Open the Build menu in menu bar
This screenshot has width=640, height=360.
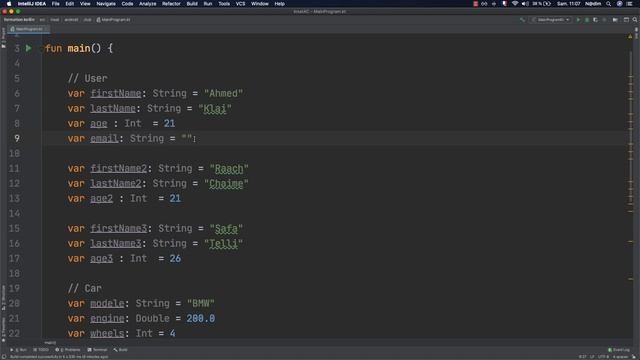pyautogui.click(x=192, y=4)
